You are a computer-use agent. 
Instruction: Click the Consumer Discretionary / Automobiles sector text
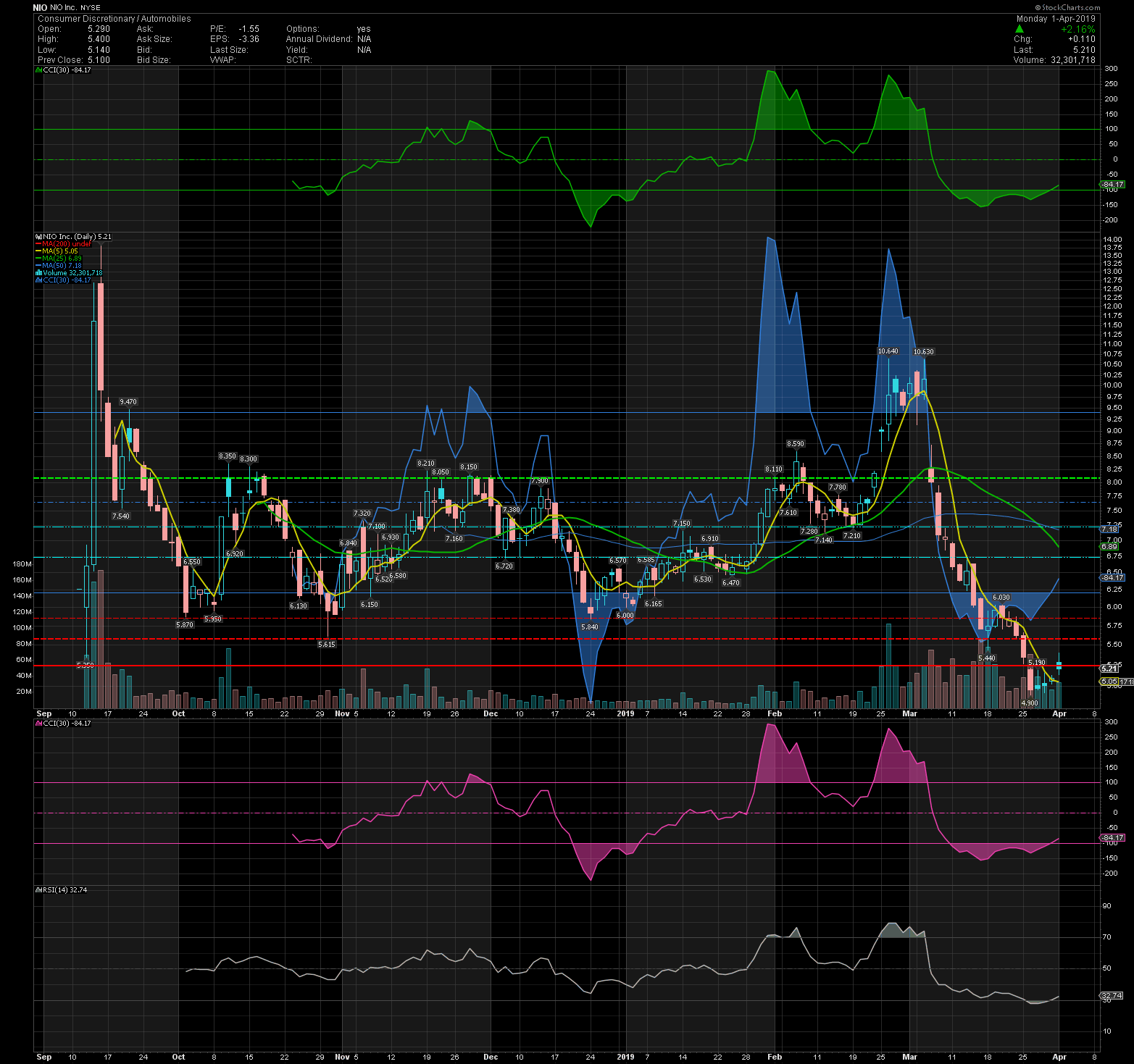[114, 19]
